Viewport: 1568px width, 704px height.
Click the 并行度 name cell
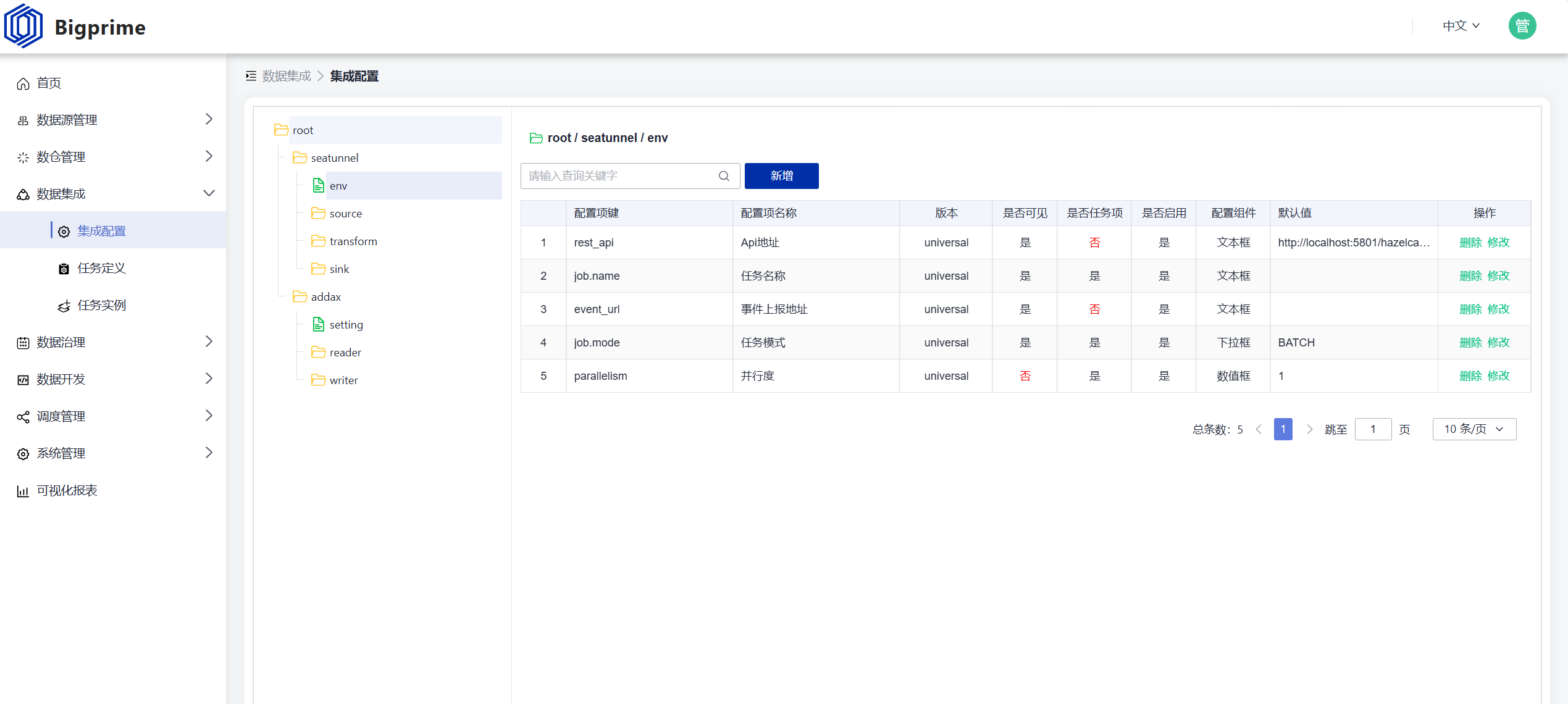816,376
